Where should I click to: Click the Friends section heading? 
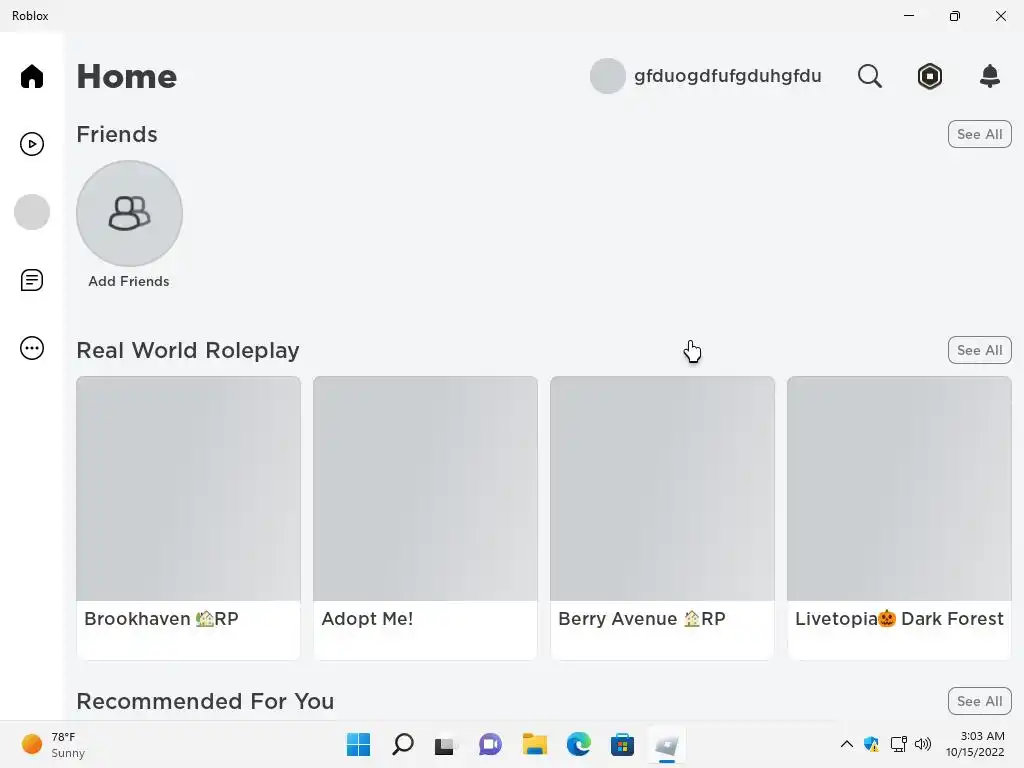coord(117,134)
